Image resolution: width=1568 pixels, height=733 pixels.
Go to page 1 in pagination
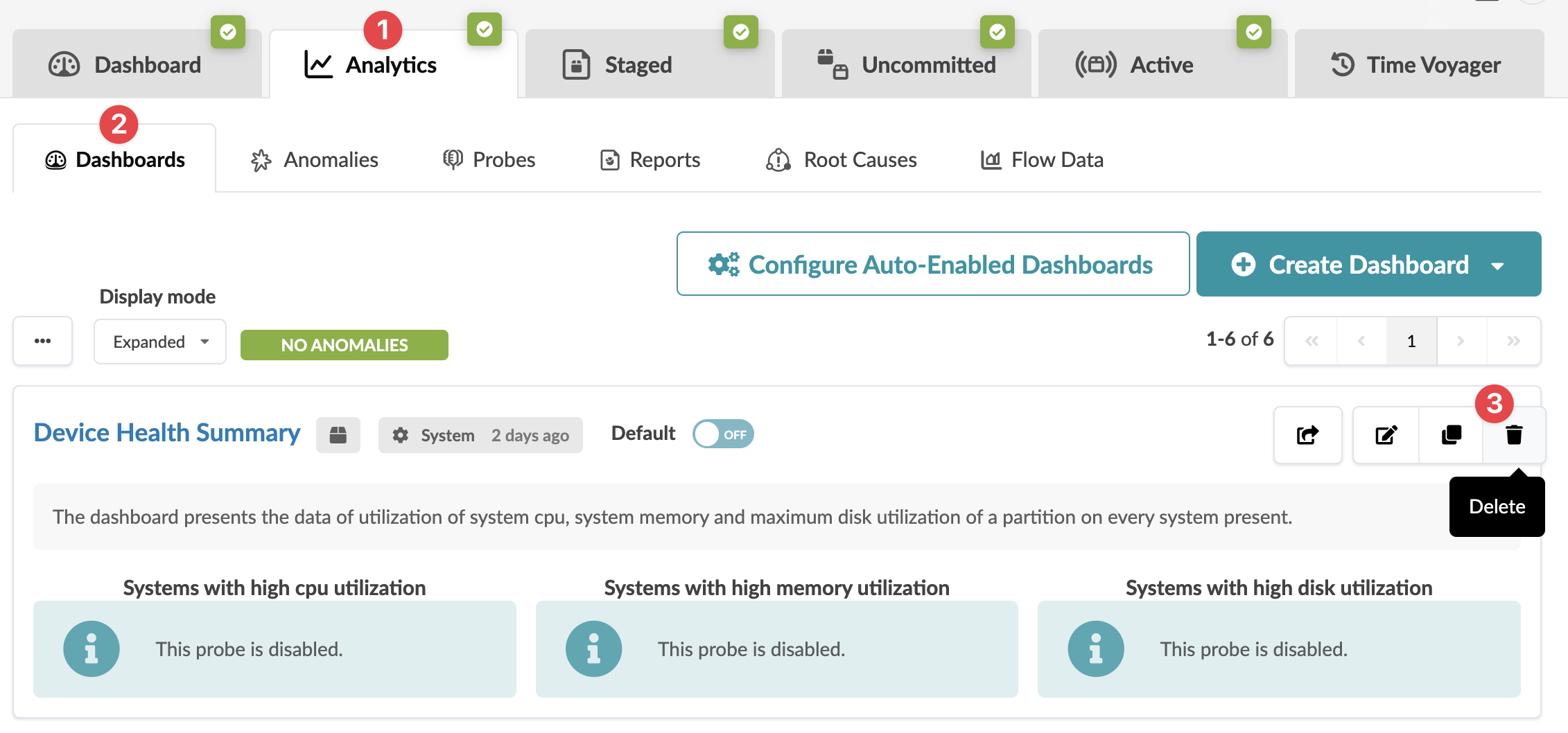click(x=1411, y=341)
